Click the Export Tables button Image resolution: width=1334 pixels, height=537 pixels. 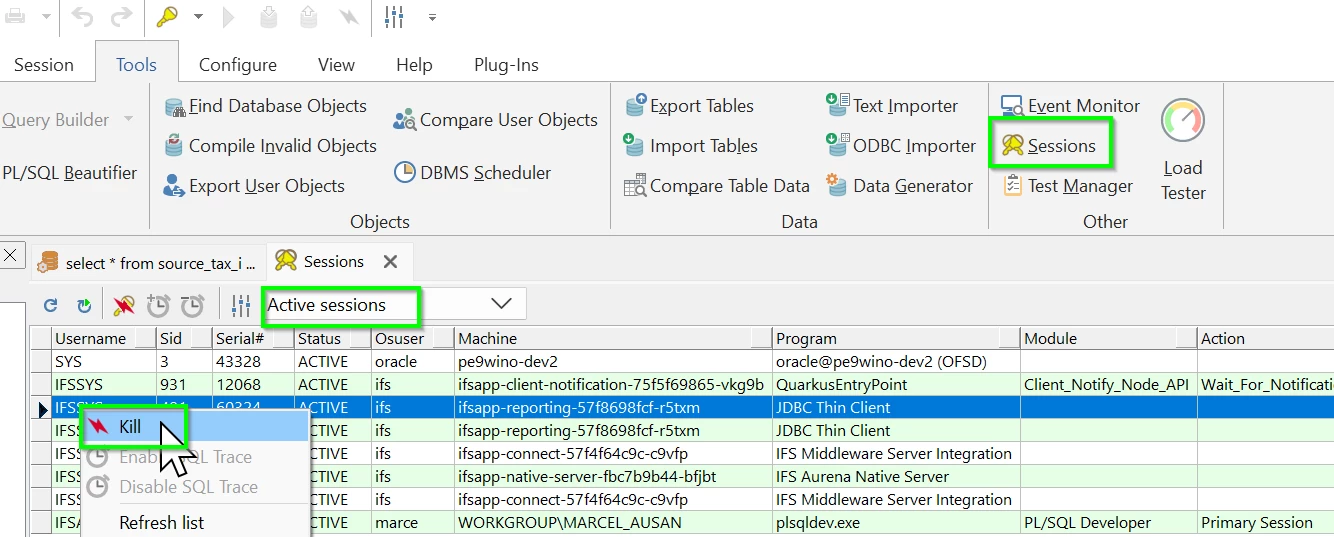(x=689, y=106)
